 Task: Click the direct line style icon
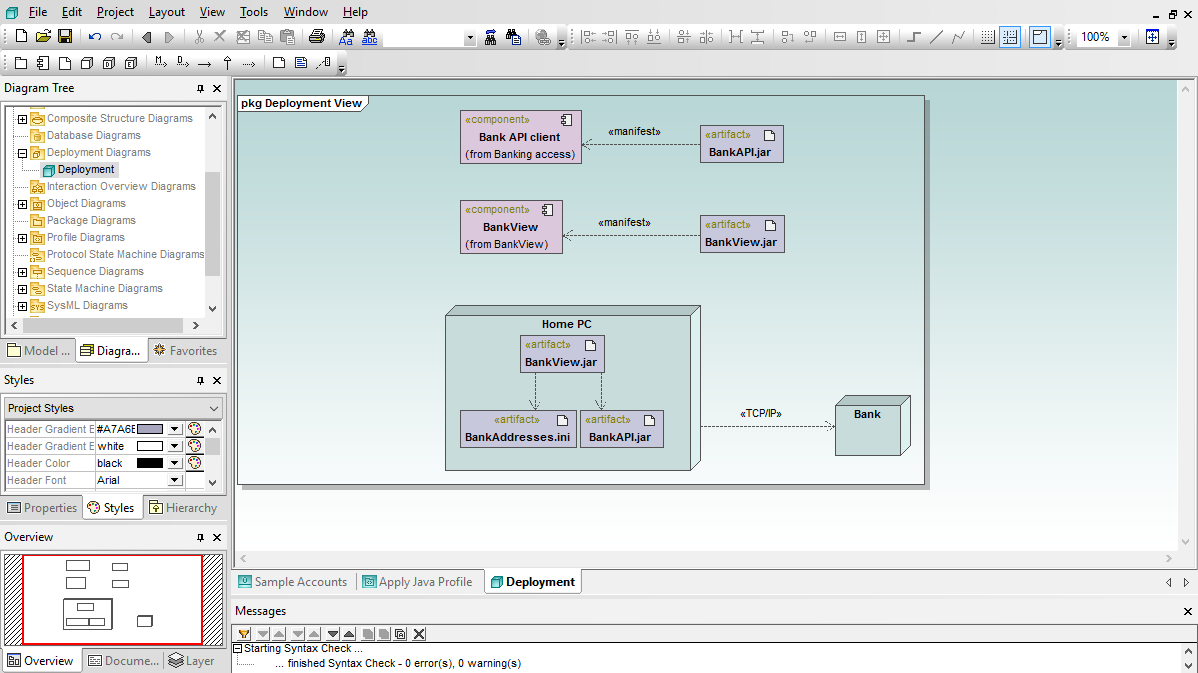click(936, 37)
